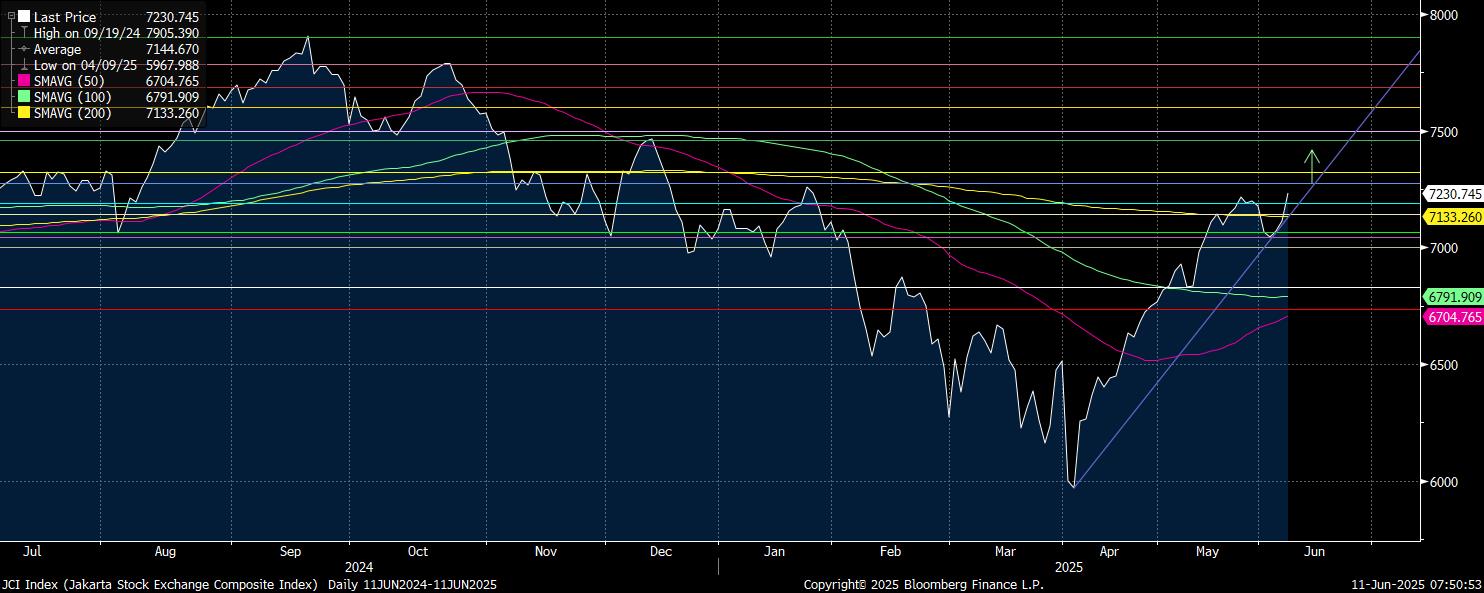Click the High marker icon in legend

[24, 33]
